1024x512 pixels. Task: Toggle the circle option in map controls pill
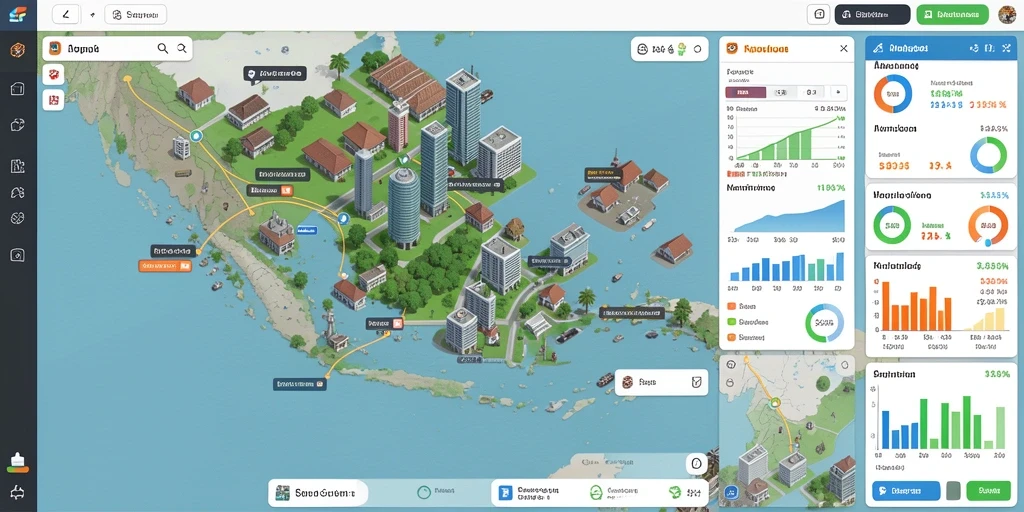tap(697, 49)
